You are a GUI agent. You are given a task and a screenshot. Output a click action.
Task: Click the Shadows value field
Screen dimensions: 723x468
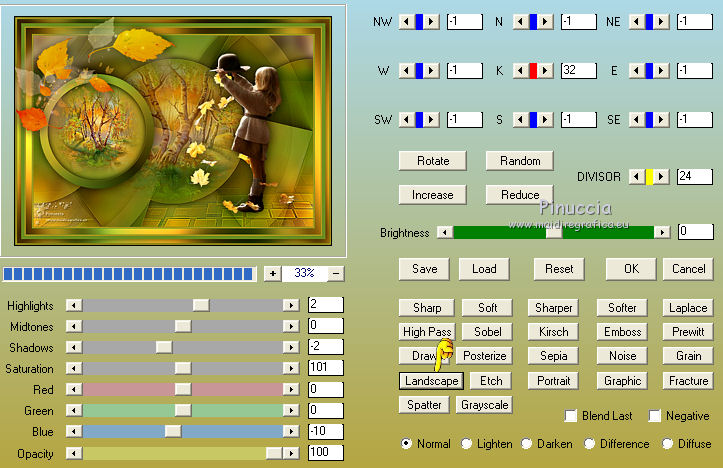point(326,347)
